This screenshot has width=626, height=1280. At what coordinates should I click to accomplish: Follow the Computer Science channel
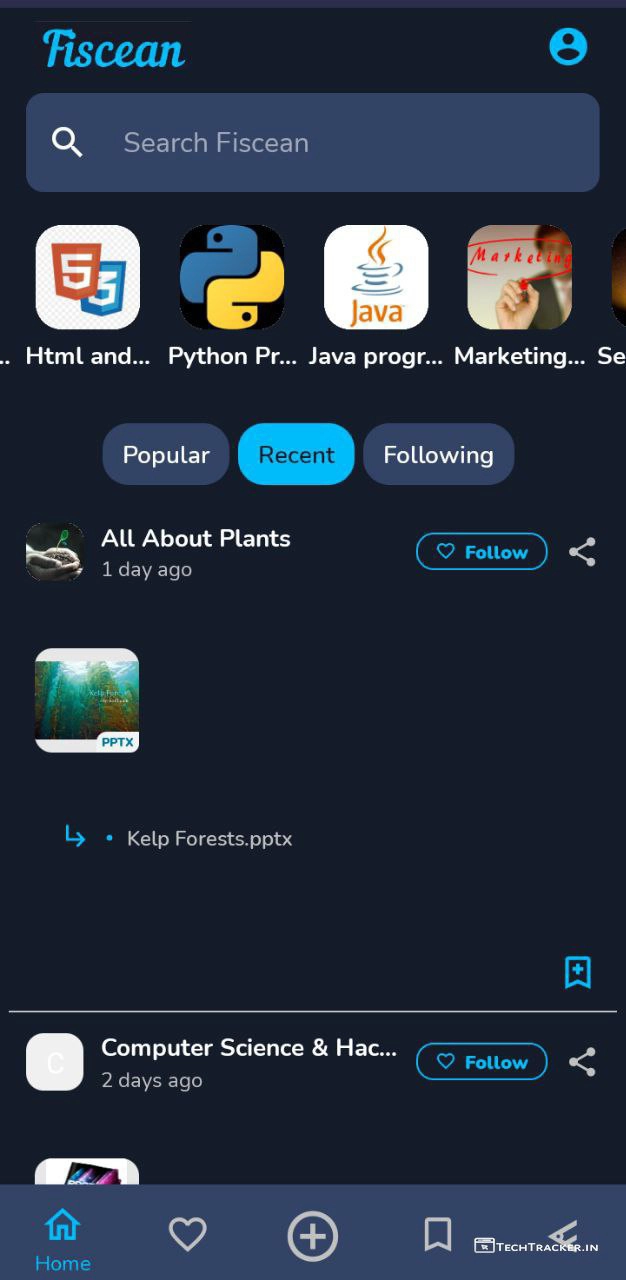click(x=481, y=1062)
